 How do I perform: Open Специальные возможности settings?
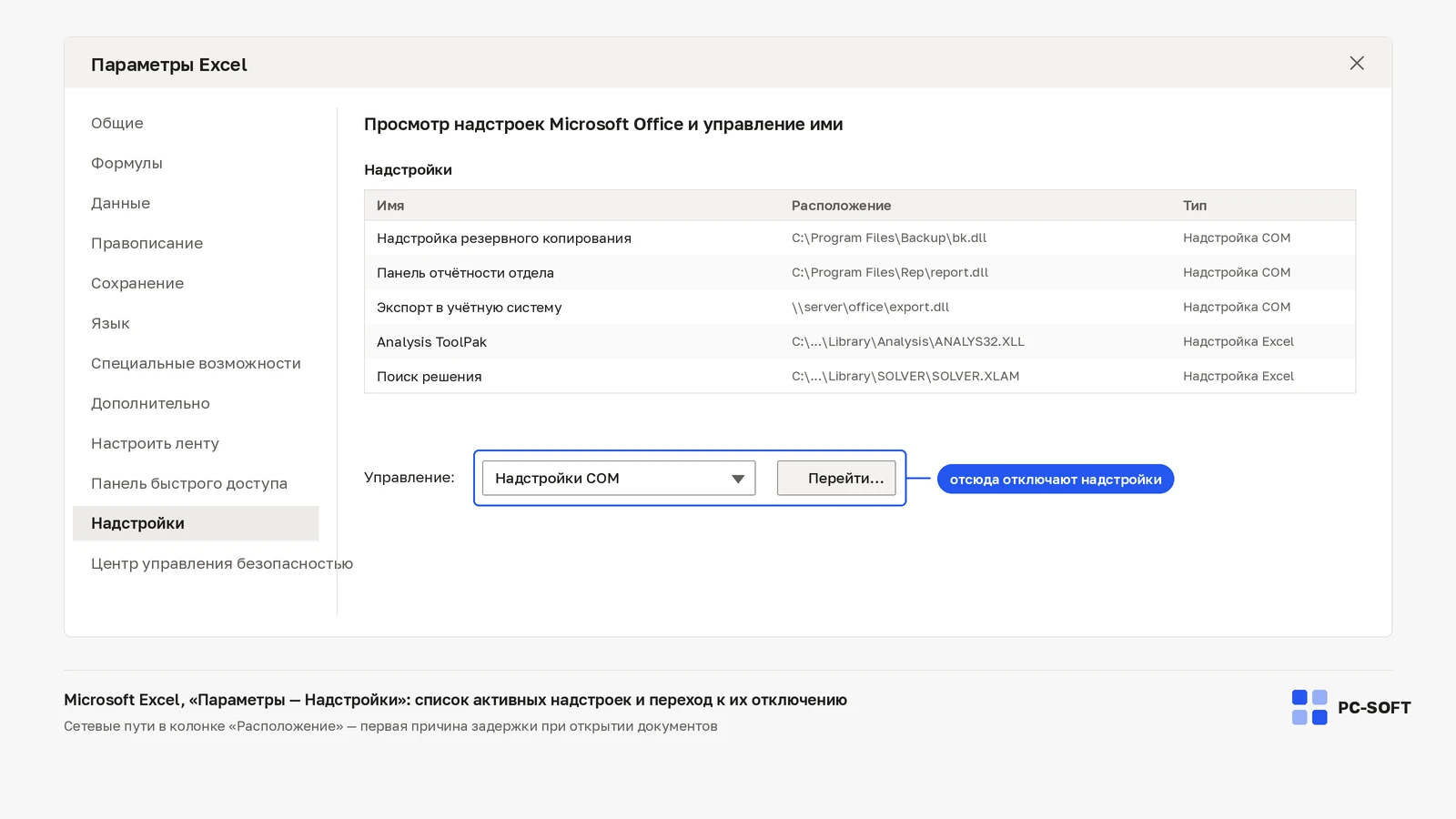[x=196, y=363]
